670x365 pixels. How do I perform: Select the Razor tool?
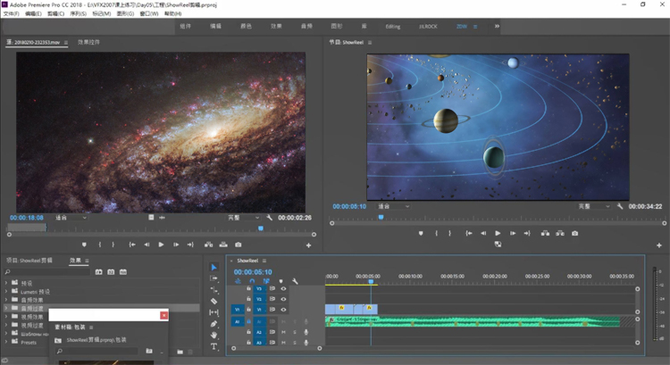[x=214, y=301]
